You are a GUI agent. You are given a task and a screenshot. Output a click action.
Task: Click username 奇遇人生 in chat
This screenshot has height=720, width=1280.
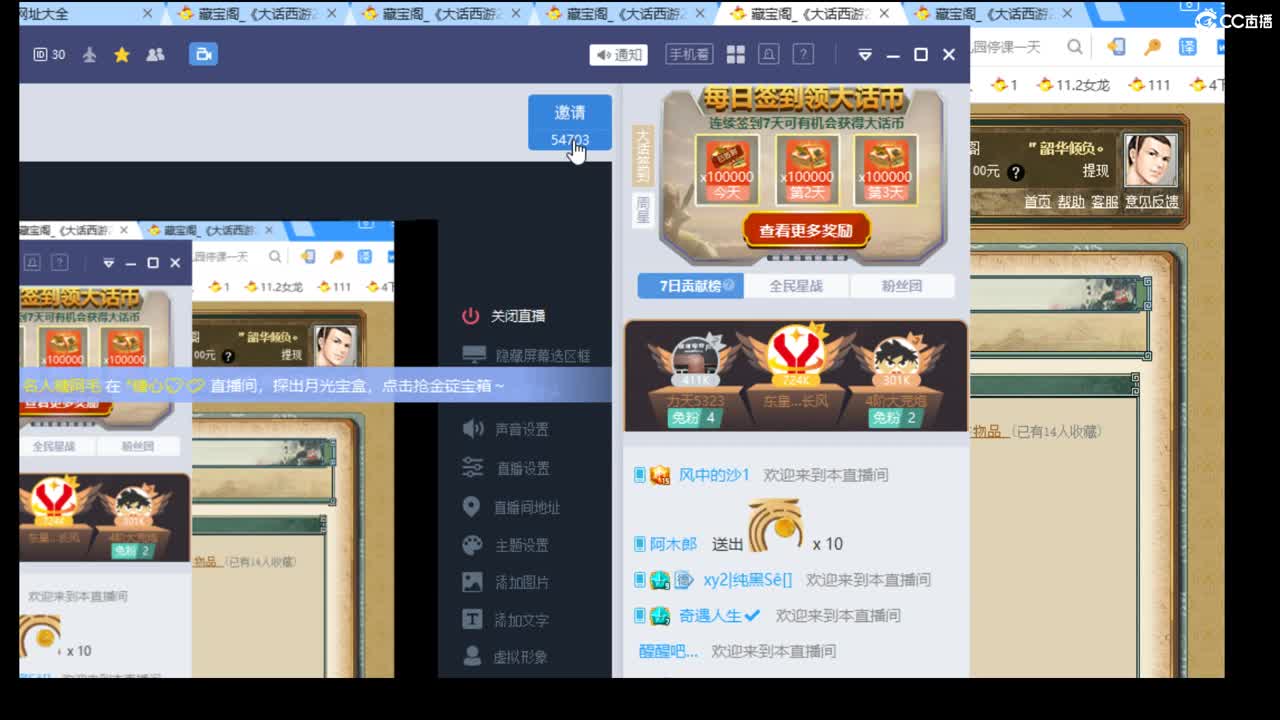click(x=712, y=616)
